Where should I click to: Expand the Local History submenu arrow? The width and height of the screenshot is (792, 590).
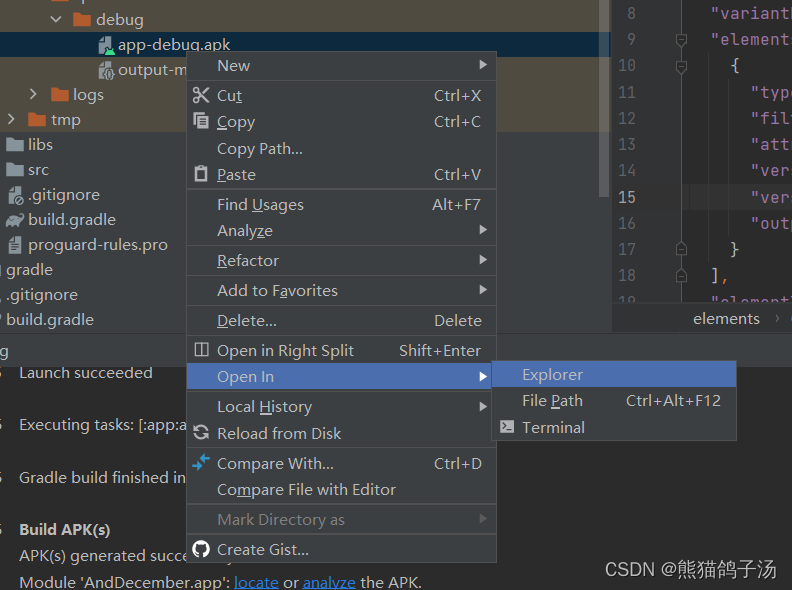point(483,406)
